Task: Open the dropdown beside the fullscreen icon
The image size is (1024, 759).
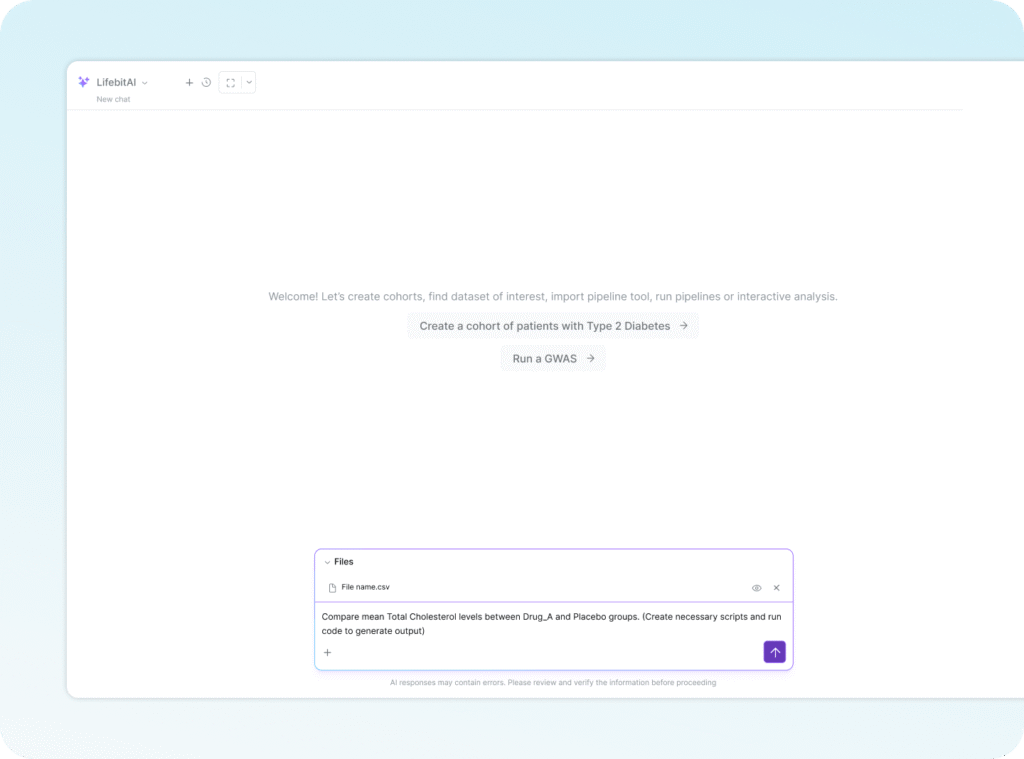Action: (248, 83)
